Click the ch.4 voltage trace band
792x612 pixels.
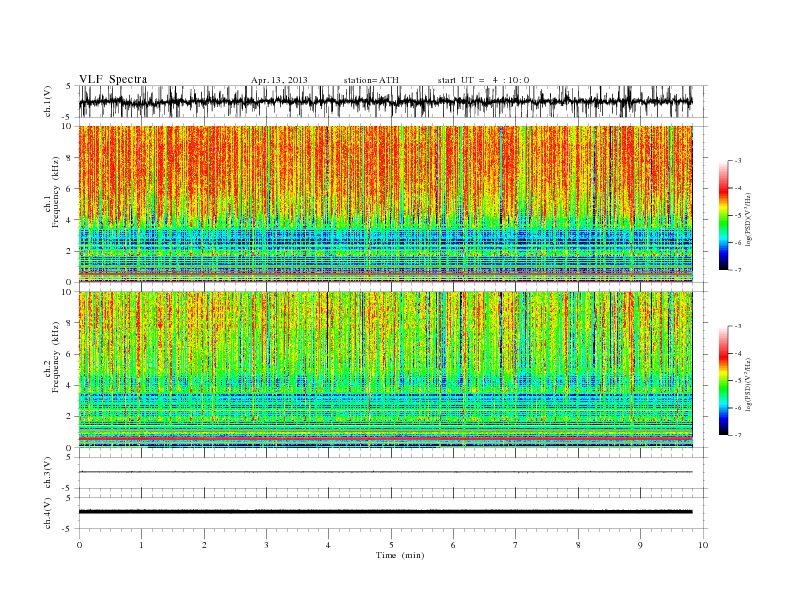click(x=386, y=512)
